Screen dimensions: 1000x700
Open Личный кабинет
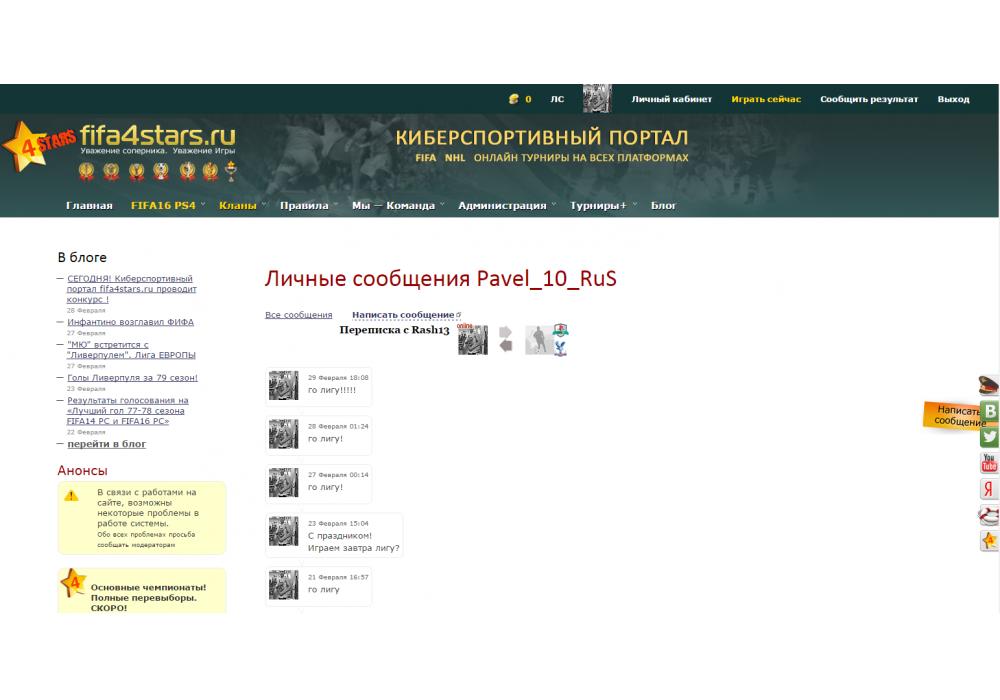(x=672, y=99)
